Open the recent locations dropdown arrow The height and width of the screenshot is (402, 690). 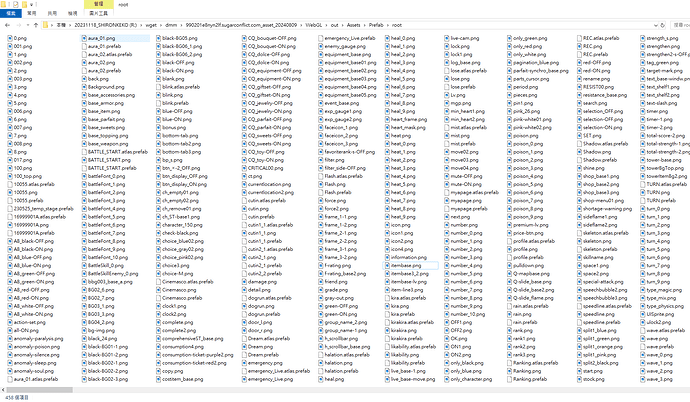click(x=28, y=25)
